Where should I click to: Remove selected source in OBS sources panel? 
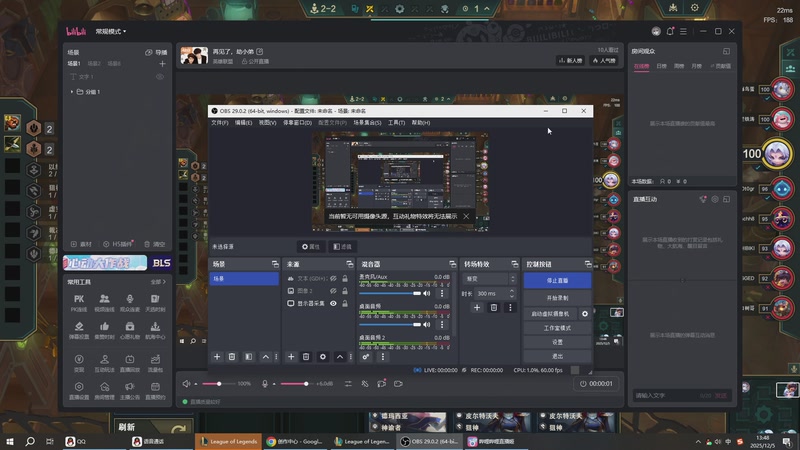pyautogui.click(x=306, y=357)
